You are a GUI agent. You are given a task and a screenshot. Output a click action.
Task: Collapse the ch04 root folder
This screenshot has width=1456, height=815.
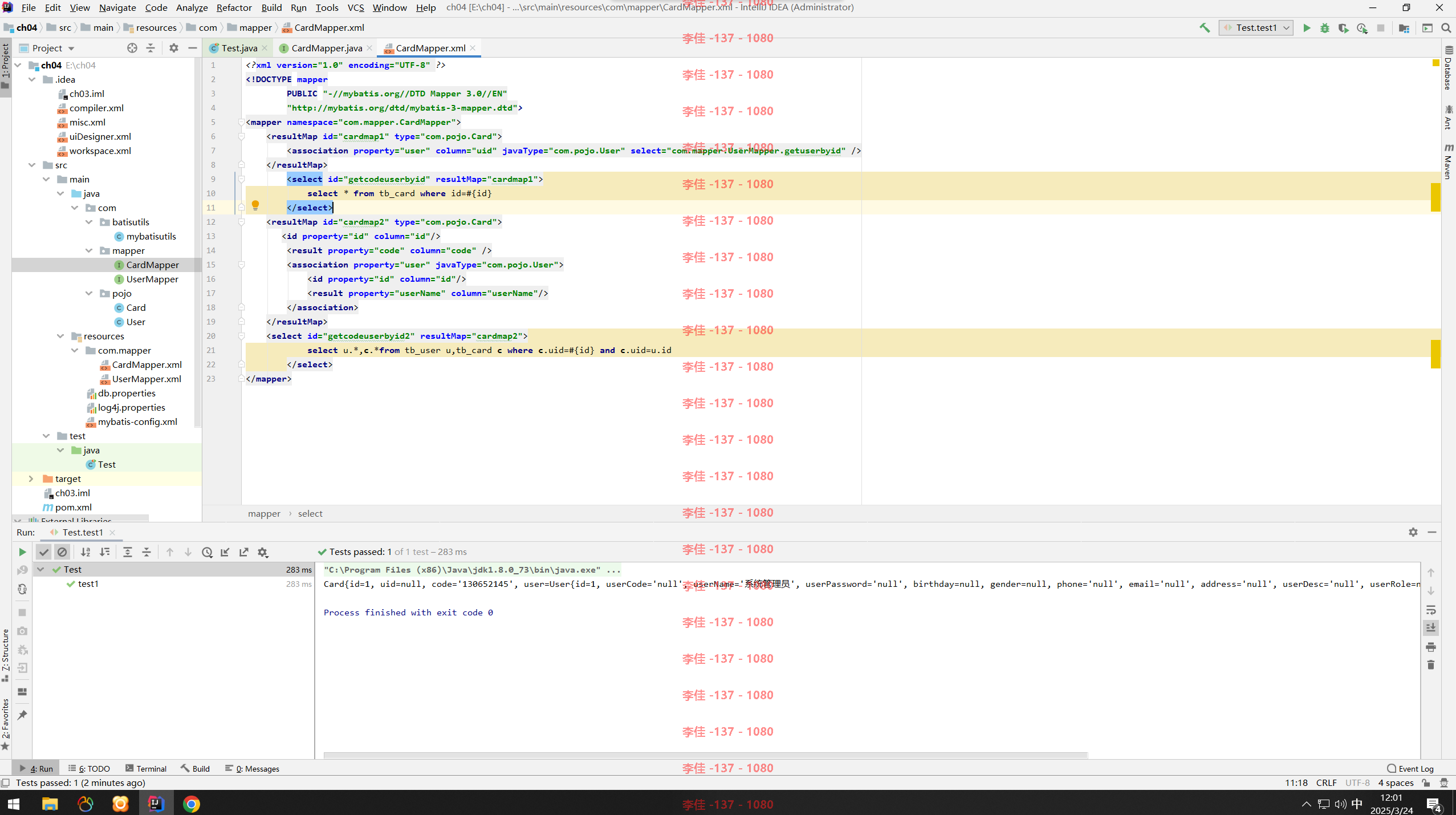[19, 65]
